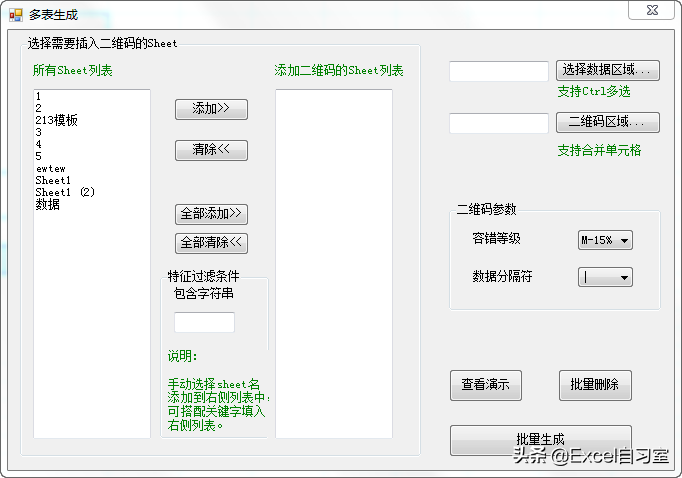Screen dimensions: 682x478
Task: Select sheet "4" in the list
Action: tap(92, 144)
